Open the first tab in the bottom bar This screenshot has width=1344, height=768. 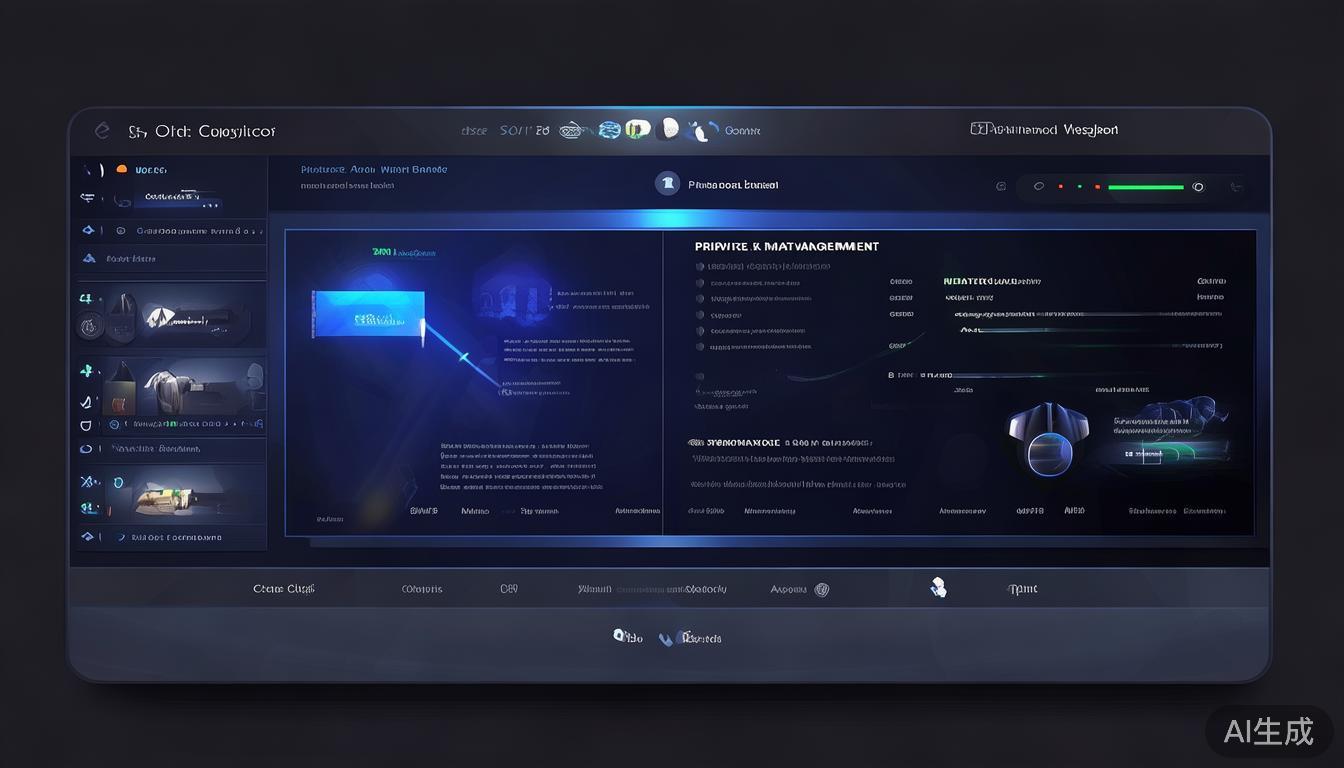point(283,589)
